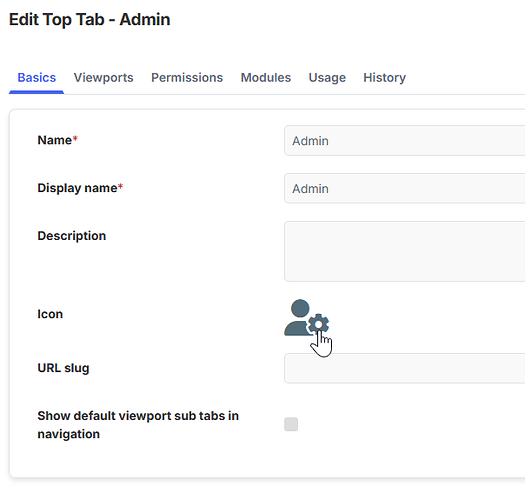
Task: Click the Description label
Action: 72,236
